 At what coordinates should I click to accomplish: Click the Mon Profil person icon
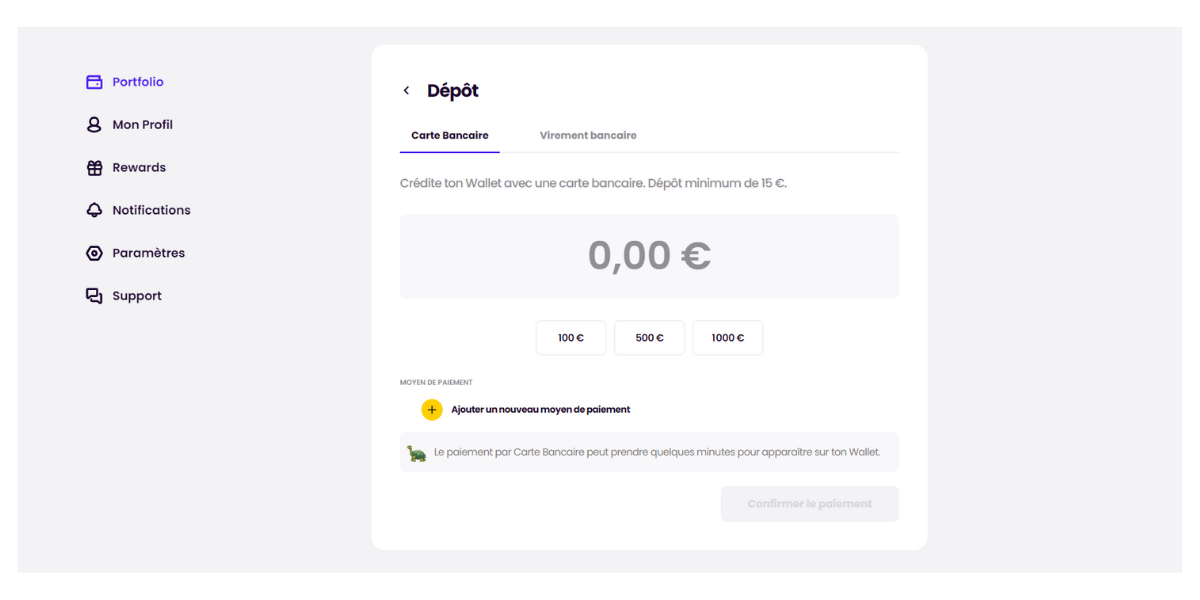tap(94, 125)
